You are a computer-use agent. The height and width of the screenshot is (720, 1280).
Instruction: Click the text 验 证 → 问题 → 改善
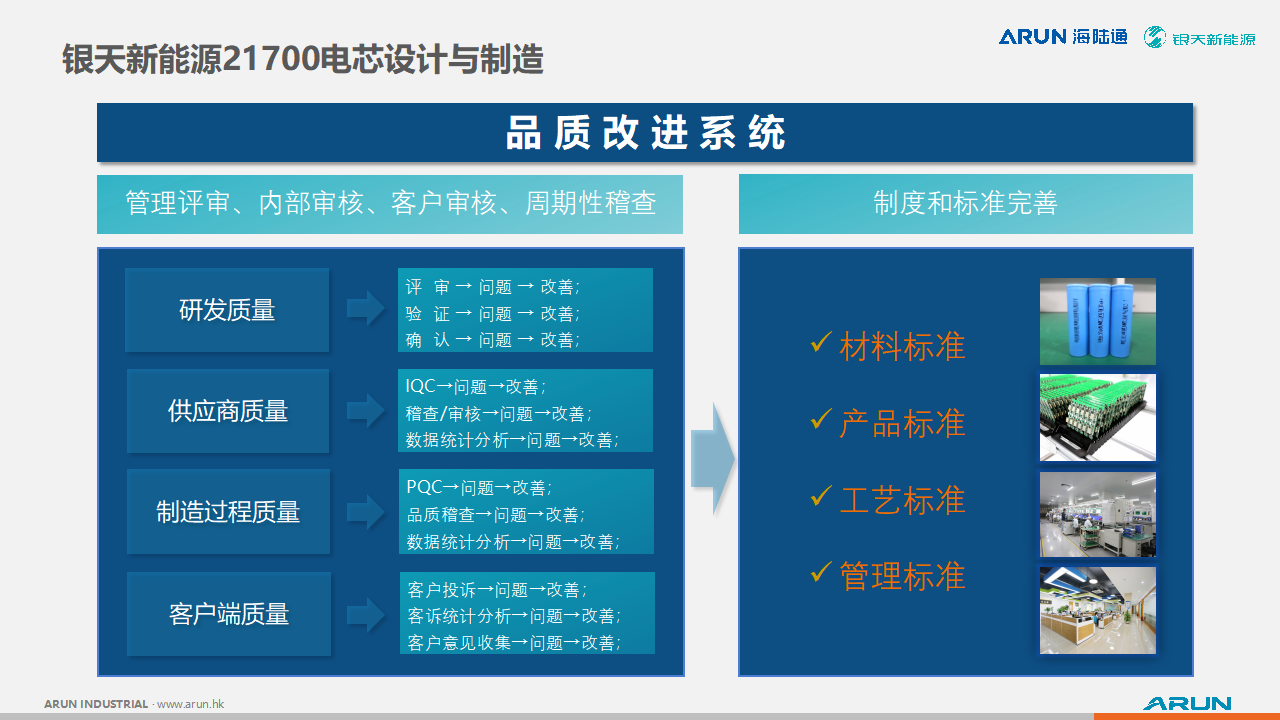pyautogui.click(x=492, y=313)
